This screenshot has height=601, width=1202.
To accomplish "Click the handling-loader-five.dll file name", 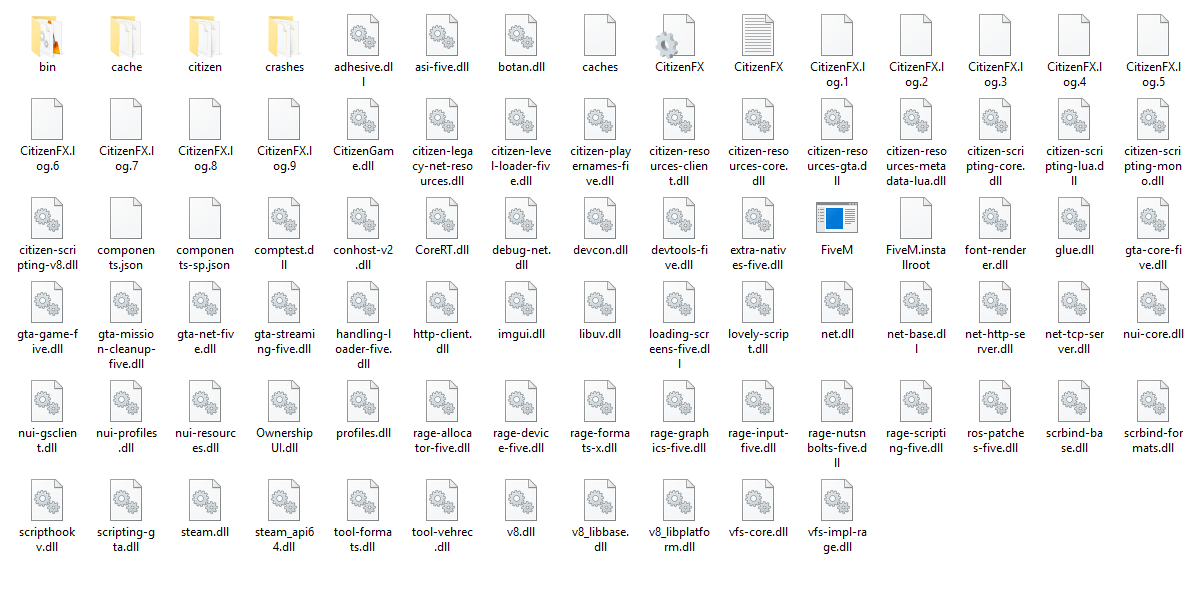I will click(x=364, y=348).
